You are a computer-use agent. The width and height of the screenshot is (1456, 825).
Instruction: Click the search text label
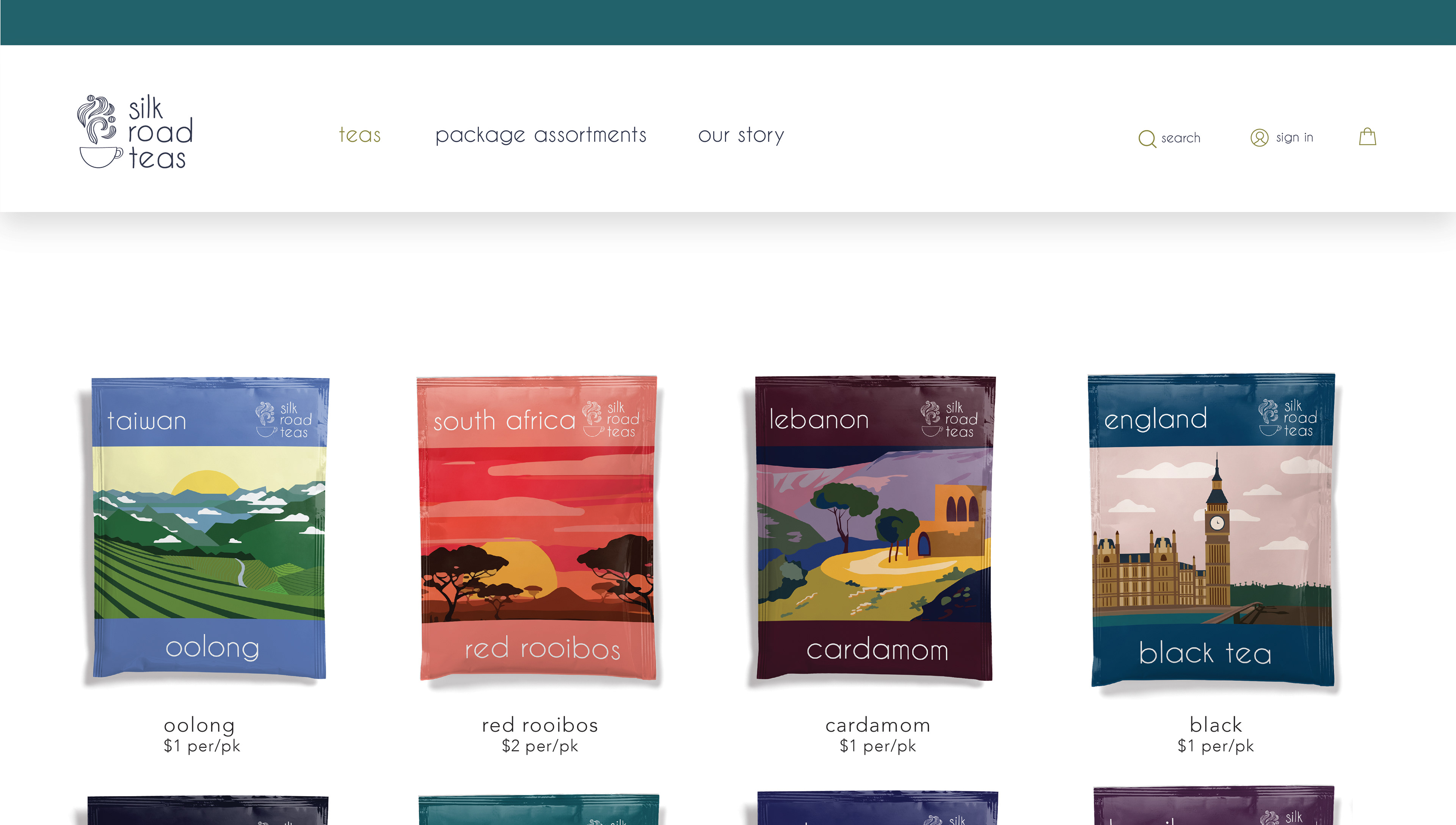pyautogui.click(x=1181, y=138)
